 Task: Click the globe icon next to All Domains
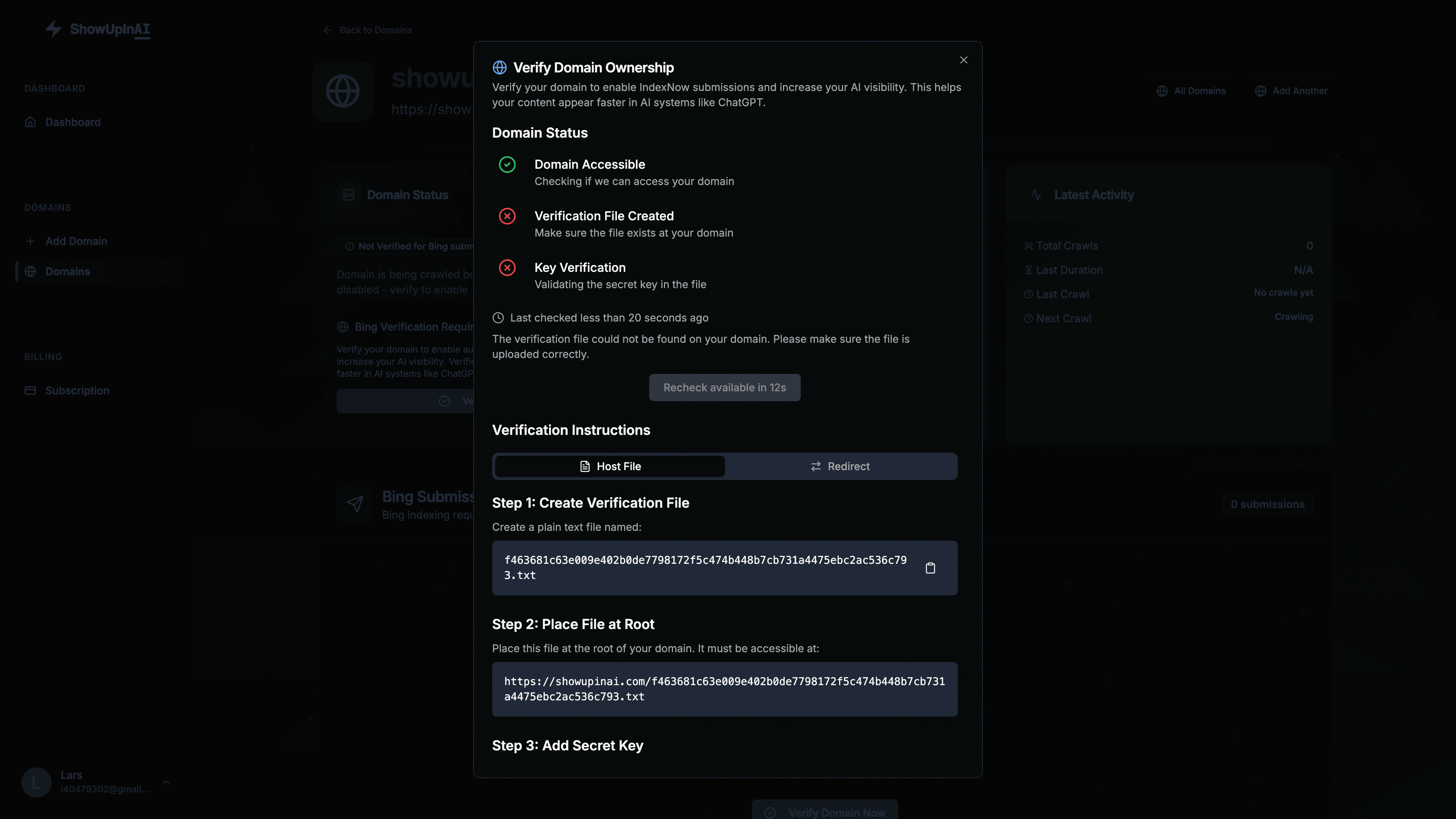(1162, 91)
